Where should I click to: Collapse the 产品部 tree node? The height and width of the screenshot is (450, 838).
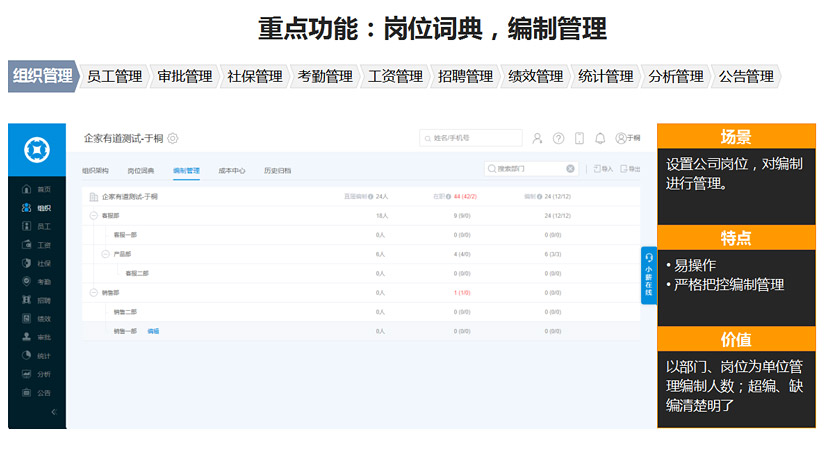106,254
